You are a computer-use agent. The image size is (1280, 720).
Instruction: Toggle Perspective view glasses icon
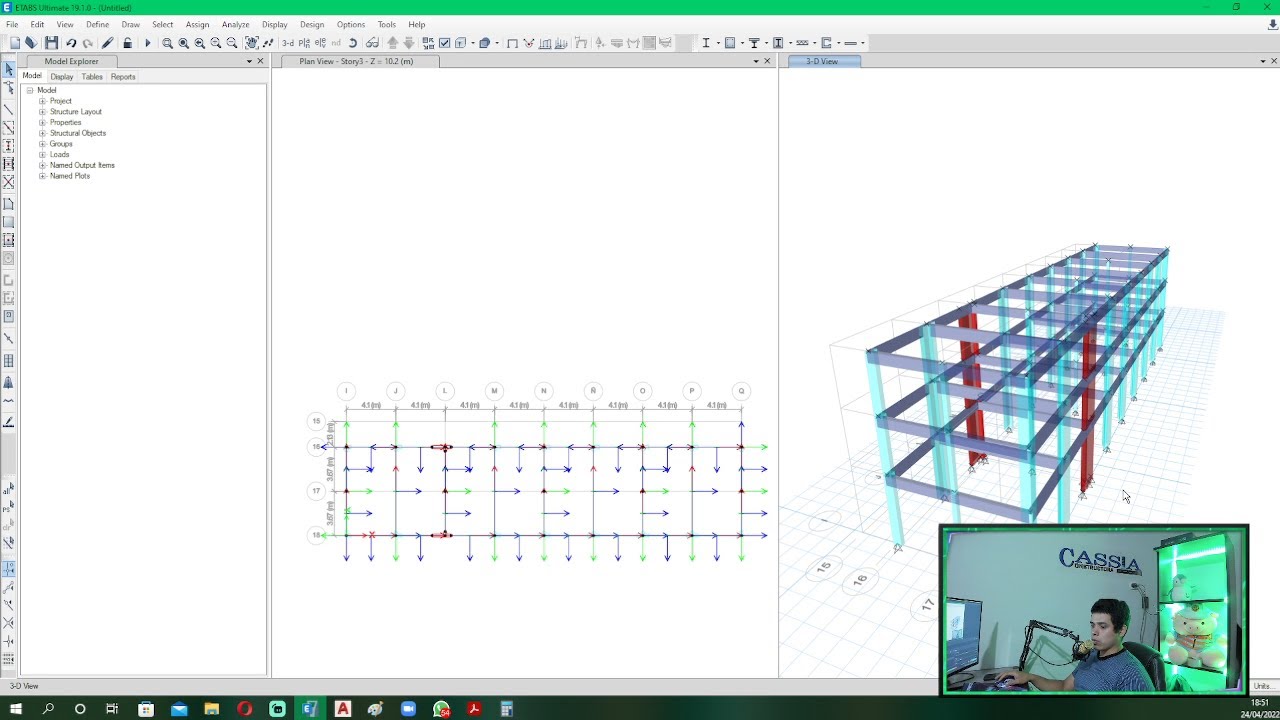click(372, 43)
